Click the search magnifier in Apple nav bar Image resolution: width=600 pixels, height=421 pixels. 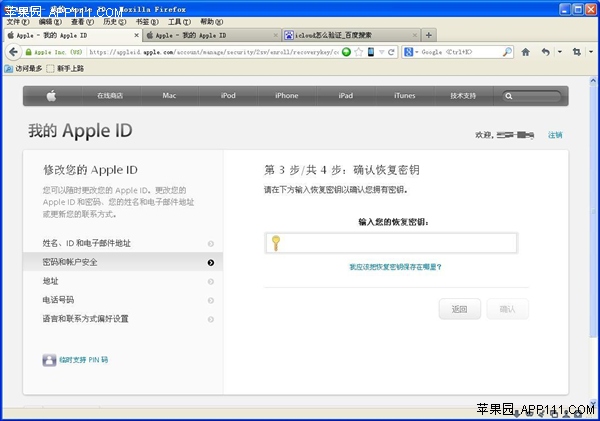coord(511,96)
